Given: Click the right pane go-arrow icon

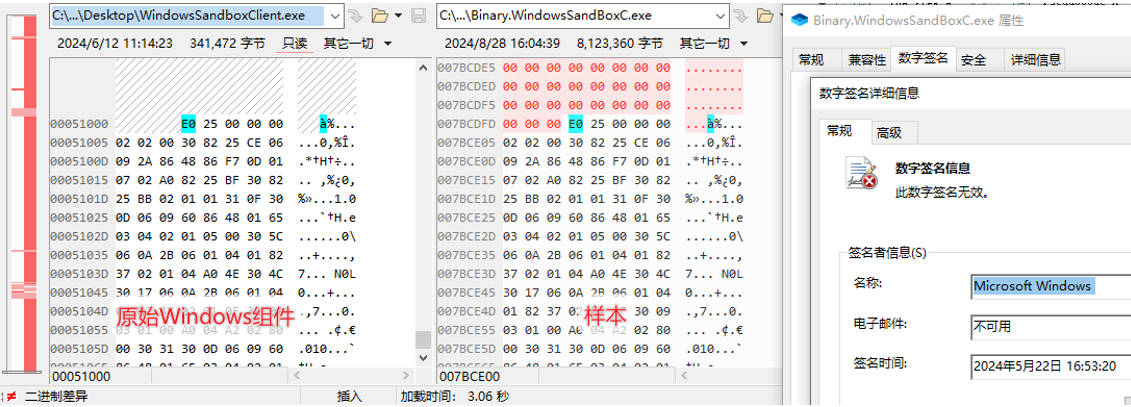Looking at the screenshot, I should pyautogui.click(x=741, y=15).
